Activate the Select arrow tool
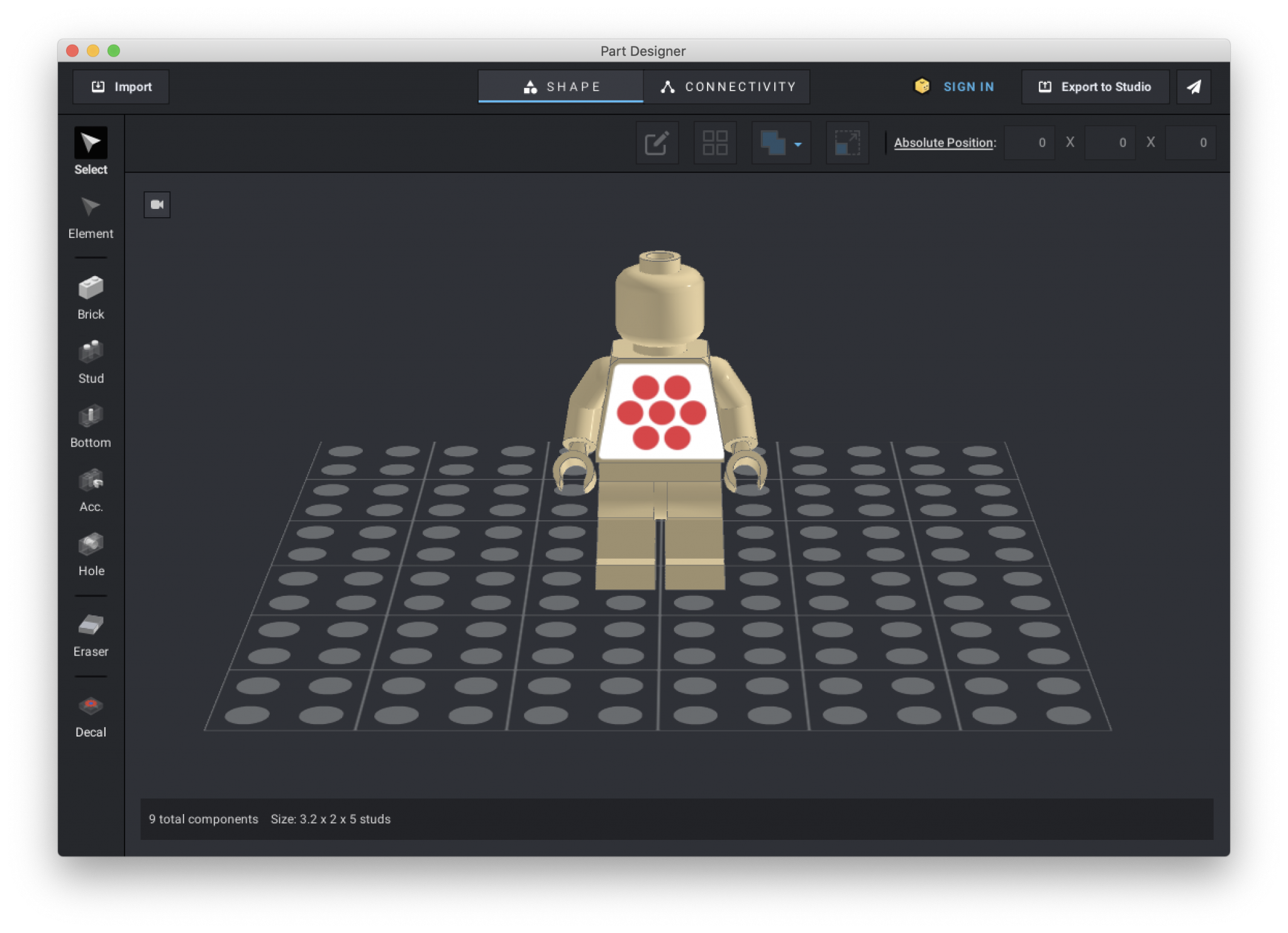 pos(91,149)
